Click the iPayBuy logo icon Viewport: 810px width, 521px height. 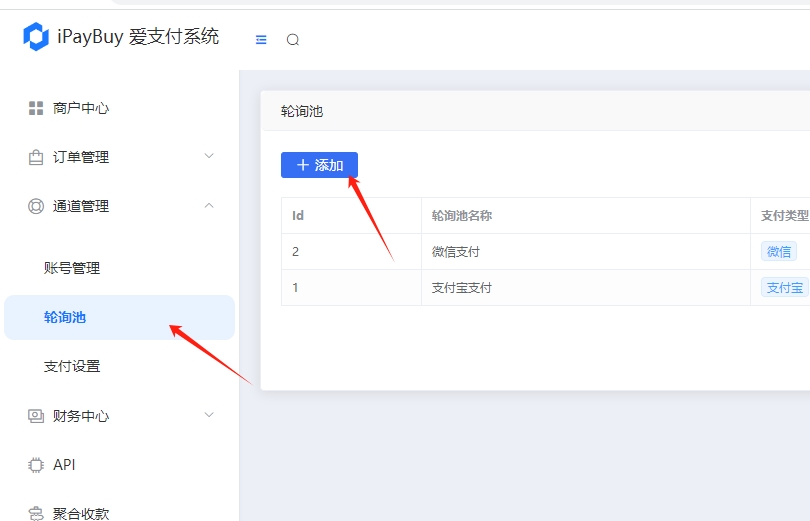[x=36, y=38]
